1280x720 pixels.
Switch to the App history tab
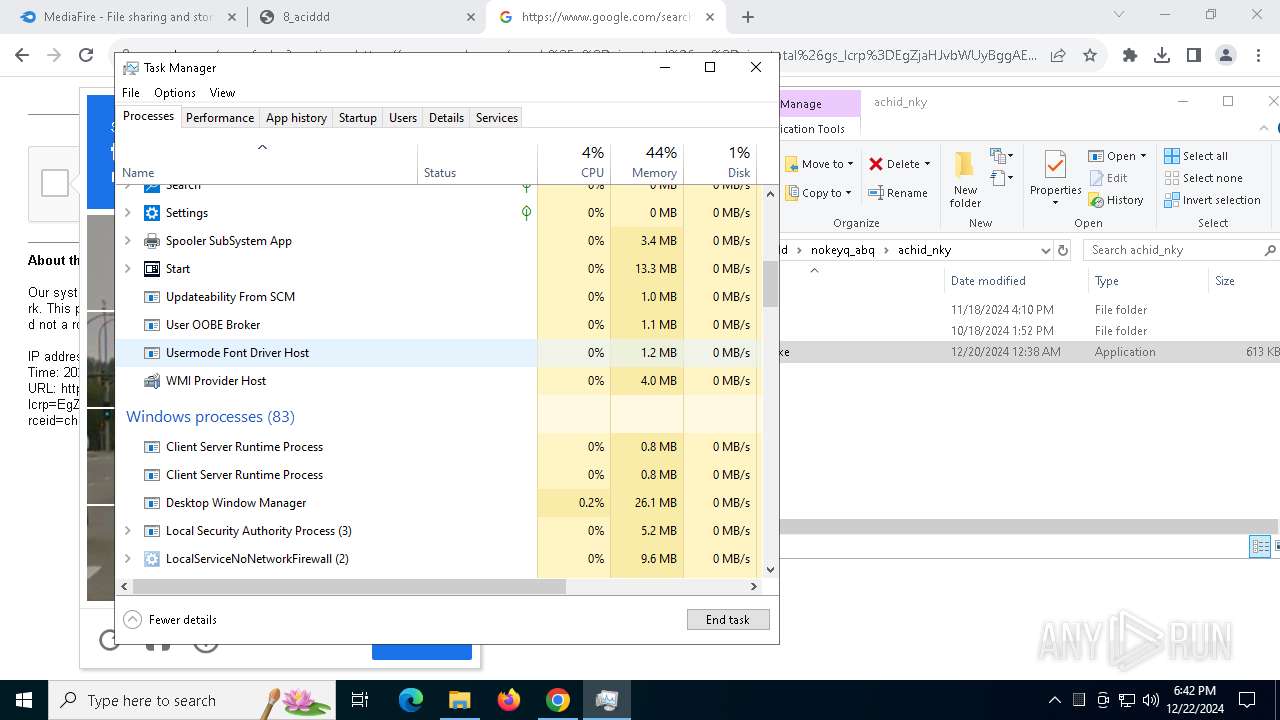(x=296, y=118)
